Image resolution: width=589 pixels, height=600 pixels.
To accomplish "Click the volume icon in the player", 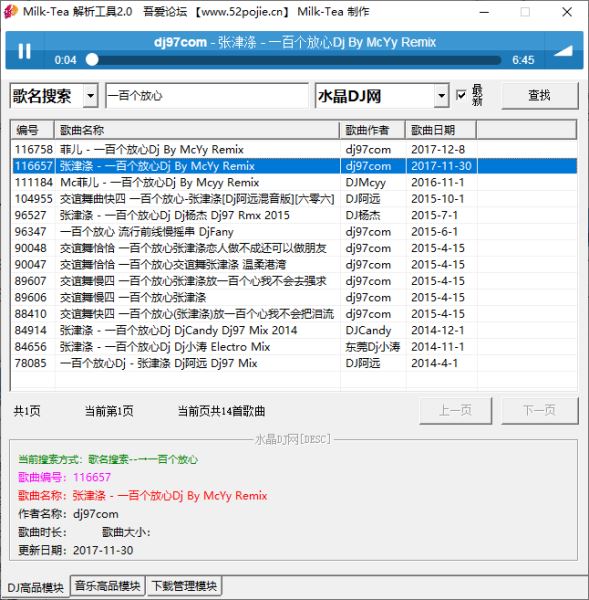I will point(563,51).
